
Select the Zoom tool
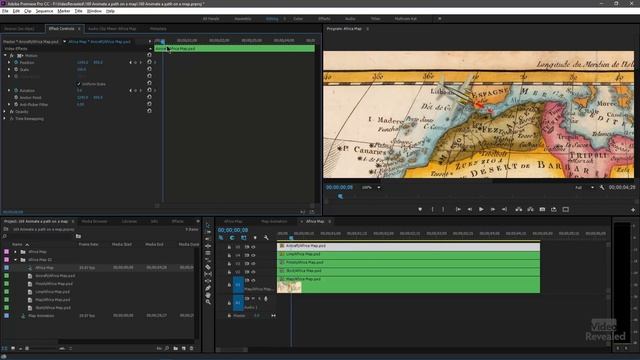tap(208, 302)
